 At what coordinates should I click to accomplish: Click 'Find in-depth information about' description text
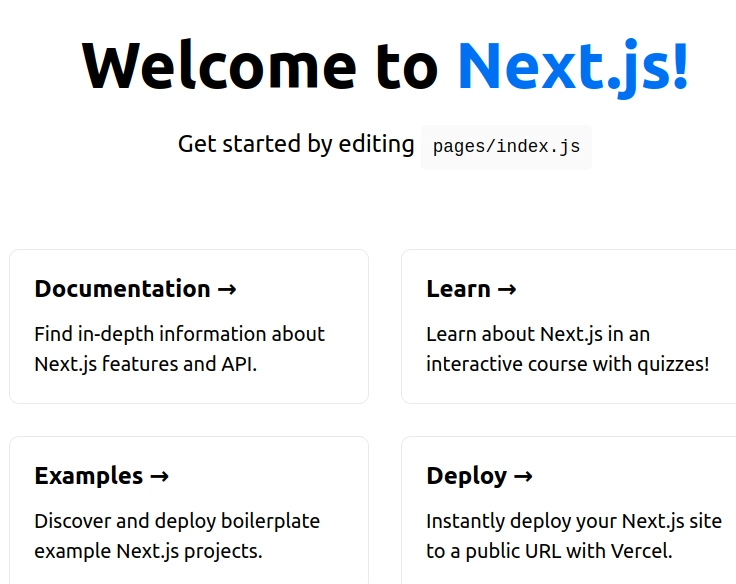(179, 334)
